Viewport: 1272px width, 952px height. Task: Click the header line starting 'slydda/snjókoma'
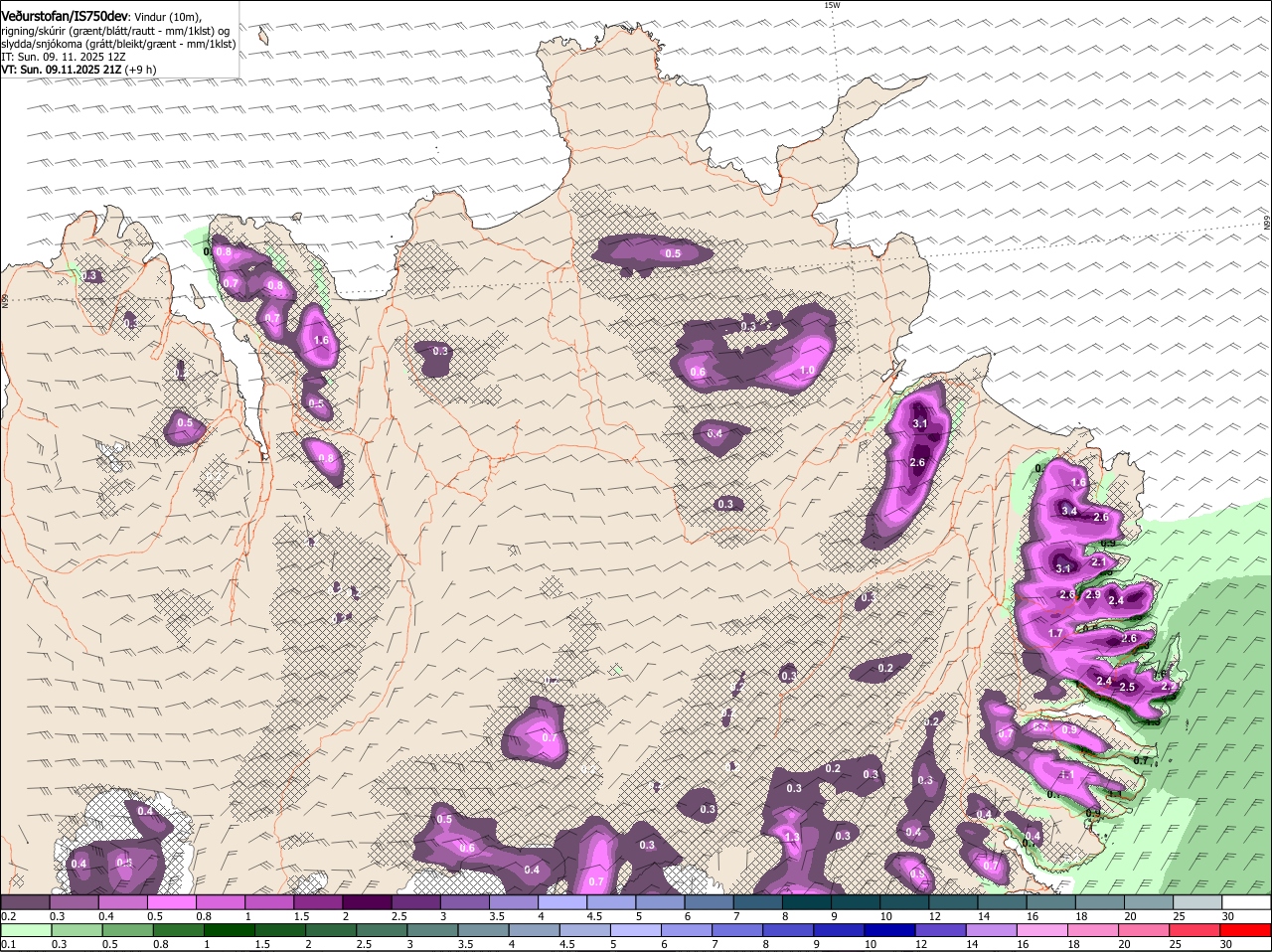[x=119, y=43]
